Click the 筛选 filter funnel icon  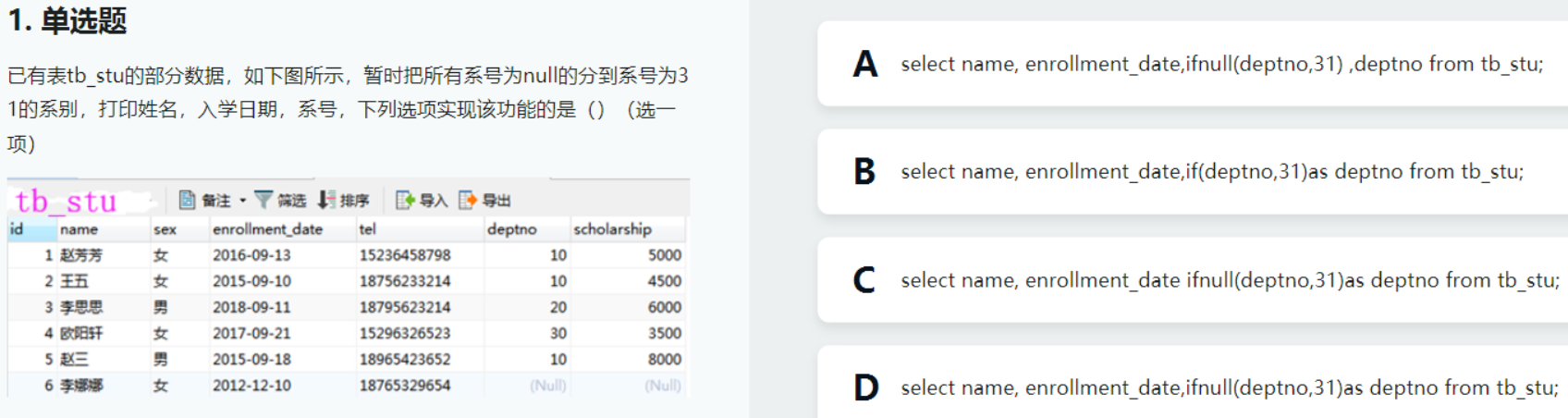point(263,200)
